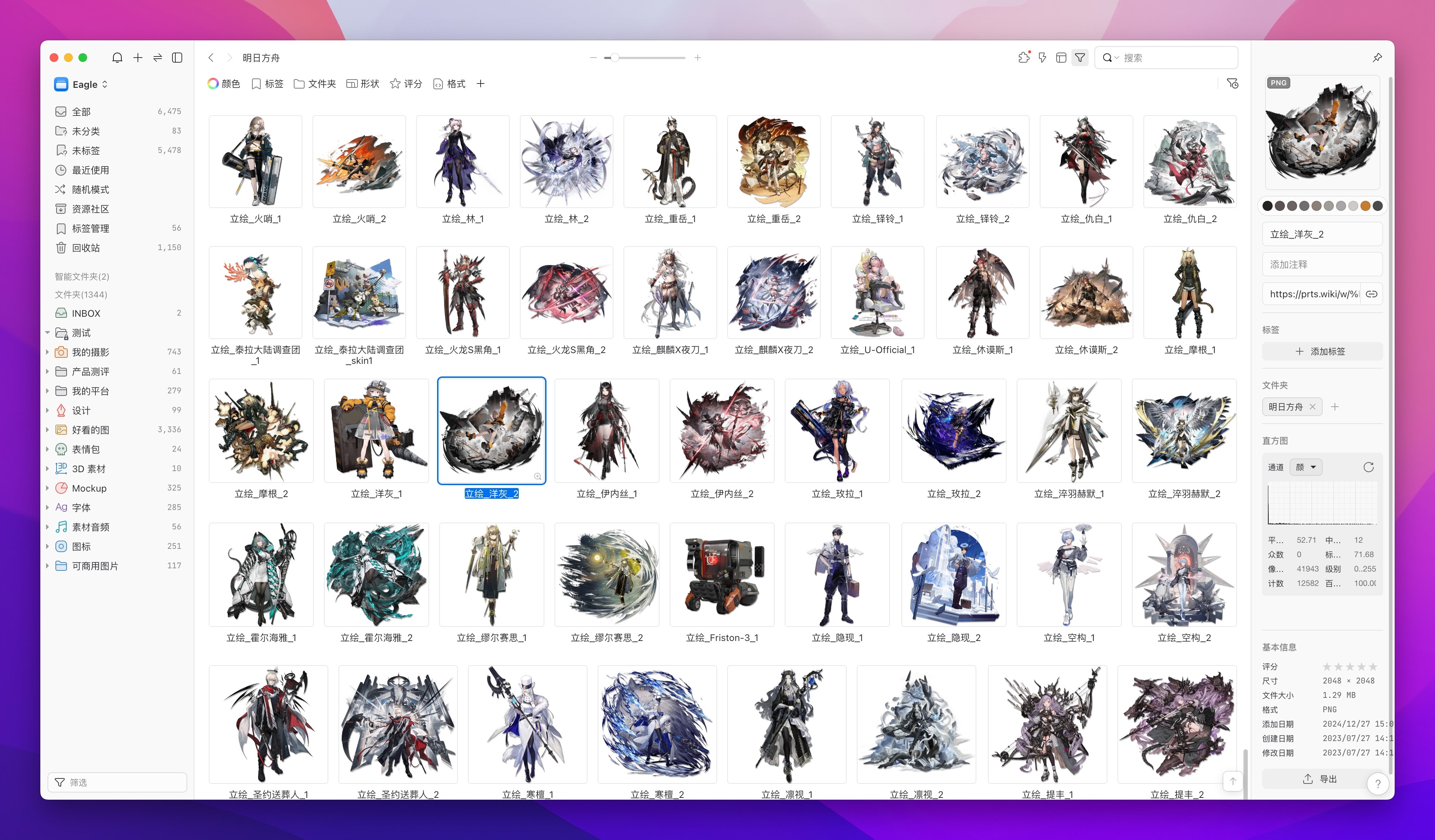Screen dimensions: 1435x840
Task: Select the INBOX folder
Action: point(118,313)
